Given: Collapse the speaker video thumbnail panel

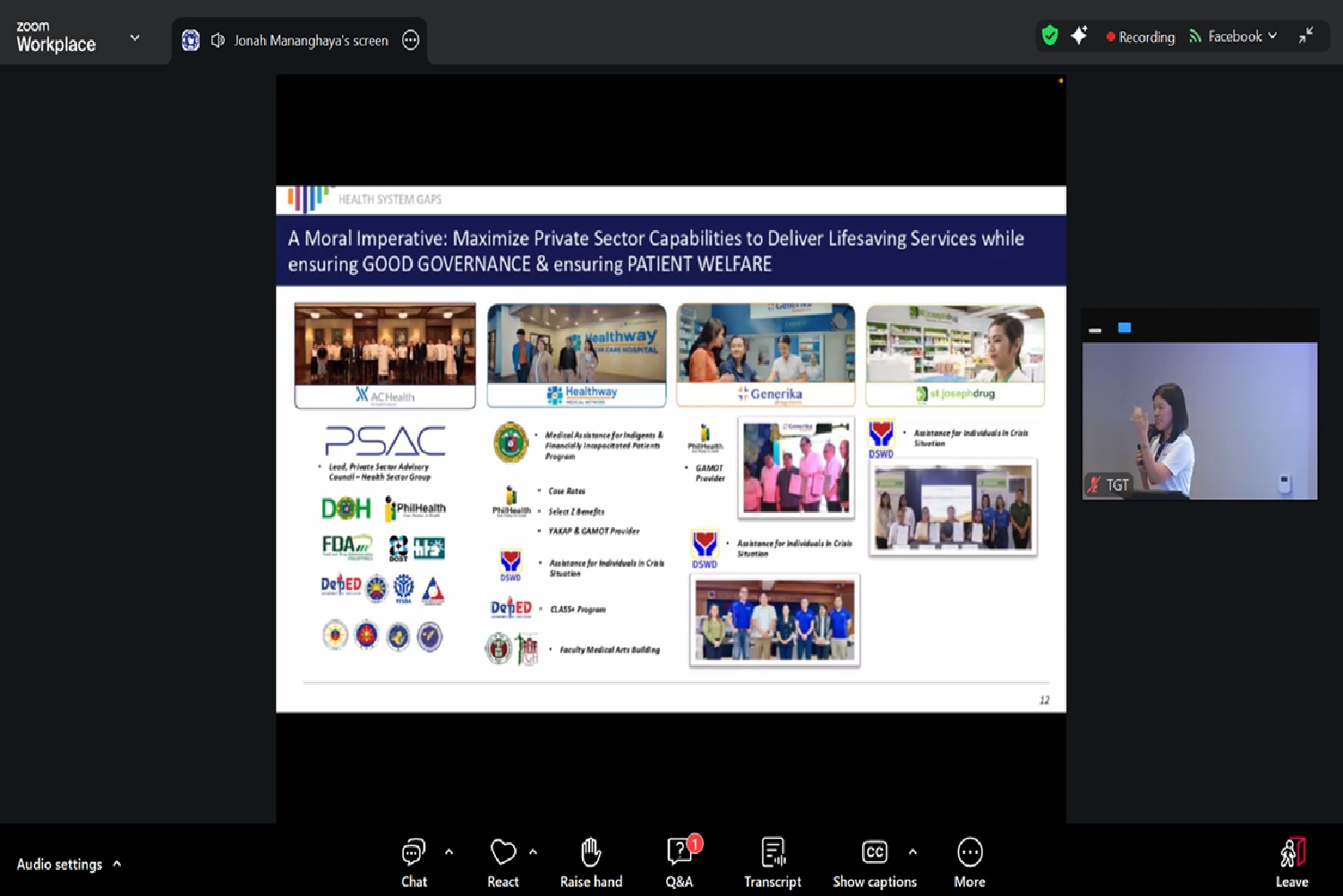Looking at the screenshot, I should tap(1095, 329).
